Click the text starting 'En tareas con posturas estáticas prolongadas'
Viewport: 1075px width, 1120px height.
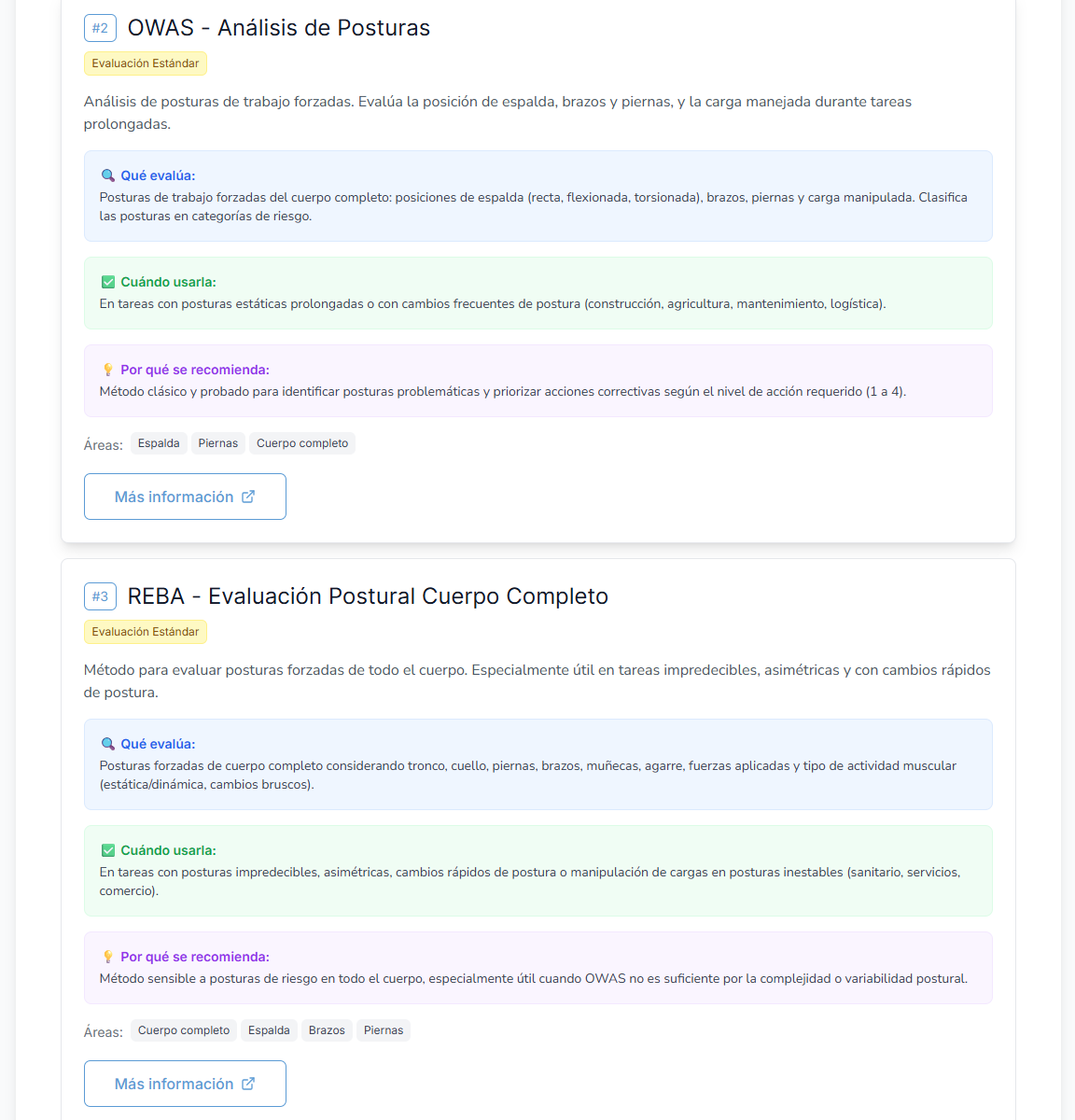pos(493,304)
